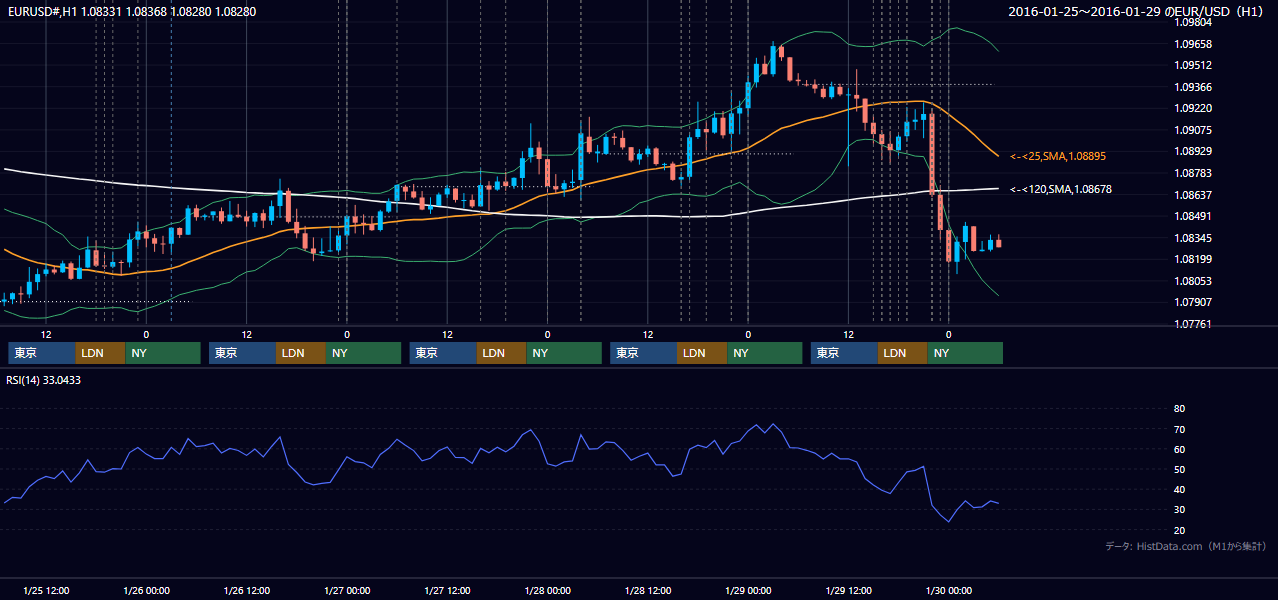Click the 1/28 12:00 date label
This screenshot has height=600, width=1278.
[x=649, y=590]
